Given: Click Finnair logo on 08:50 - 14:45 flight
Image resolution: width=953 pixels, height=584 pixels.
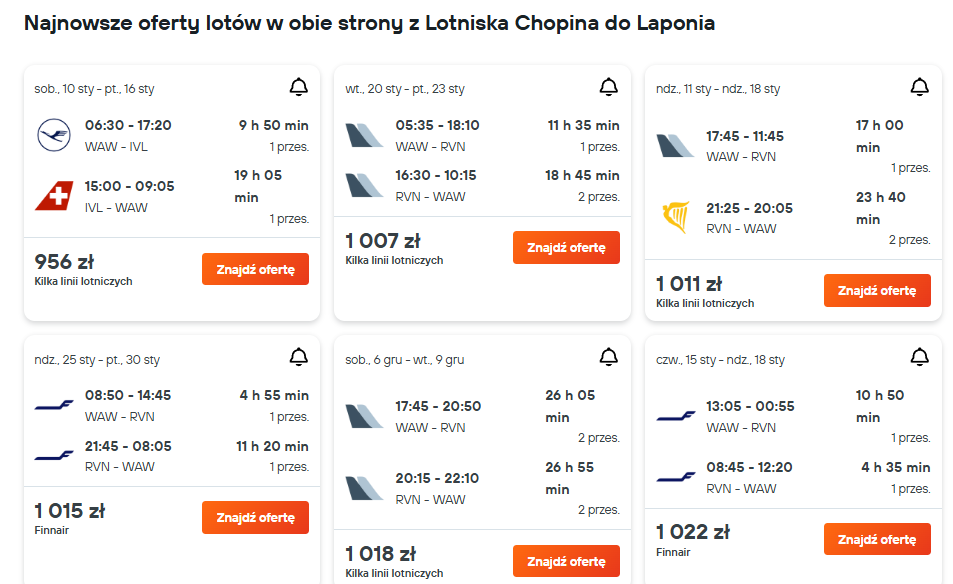Looking at the screenshot, I should [53, 405].
